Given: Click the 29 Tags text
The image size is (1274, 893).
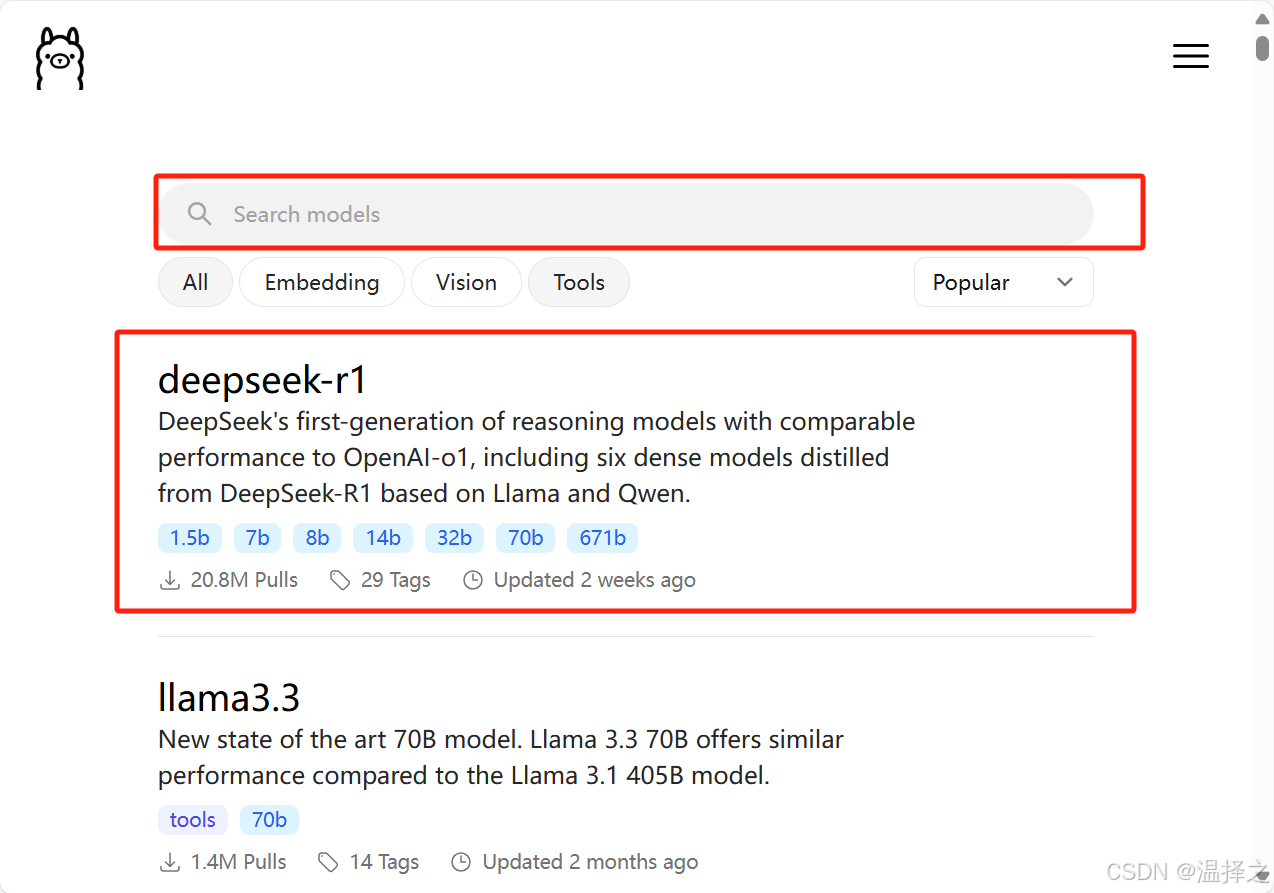Looking at the screenshot, I should (x=396, y=580).
